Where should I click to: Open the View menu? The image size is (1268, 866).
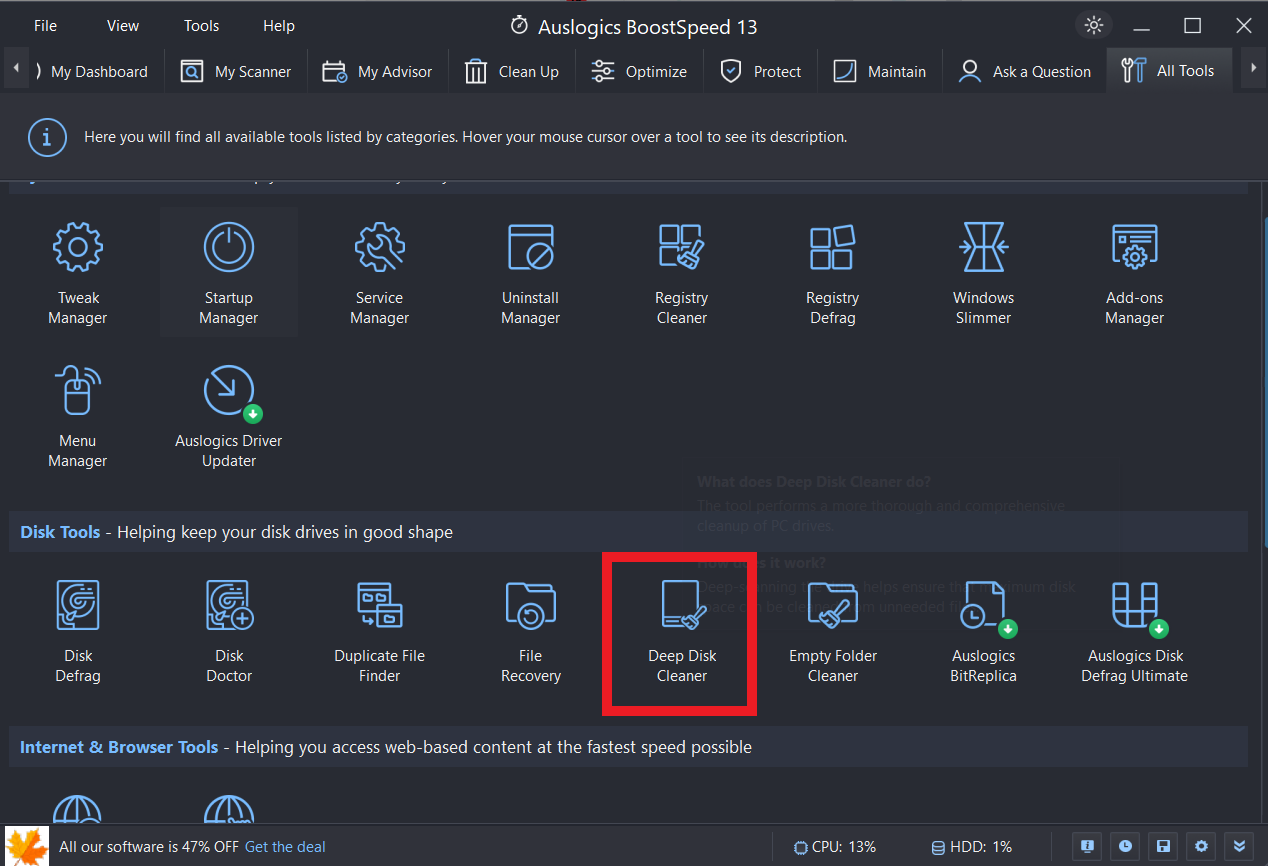click(123, 26)
